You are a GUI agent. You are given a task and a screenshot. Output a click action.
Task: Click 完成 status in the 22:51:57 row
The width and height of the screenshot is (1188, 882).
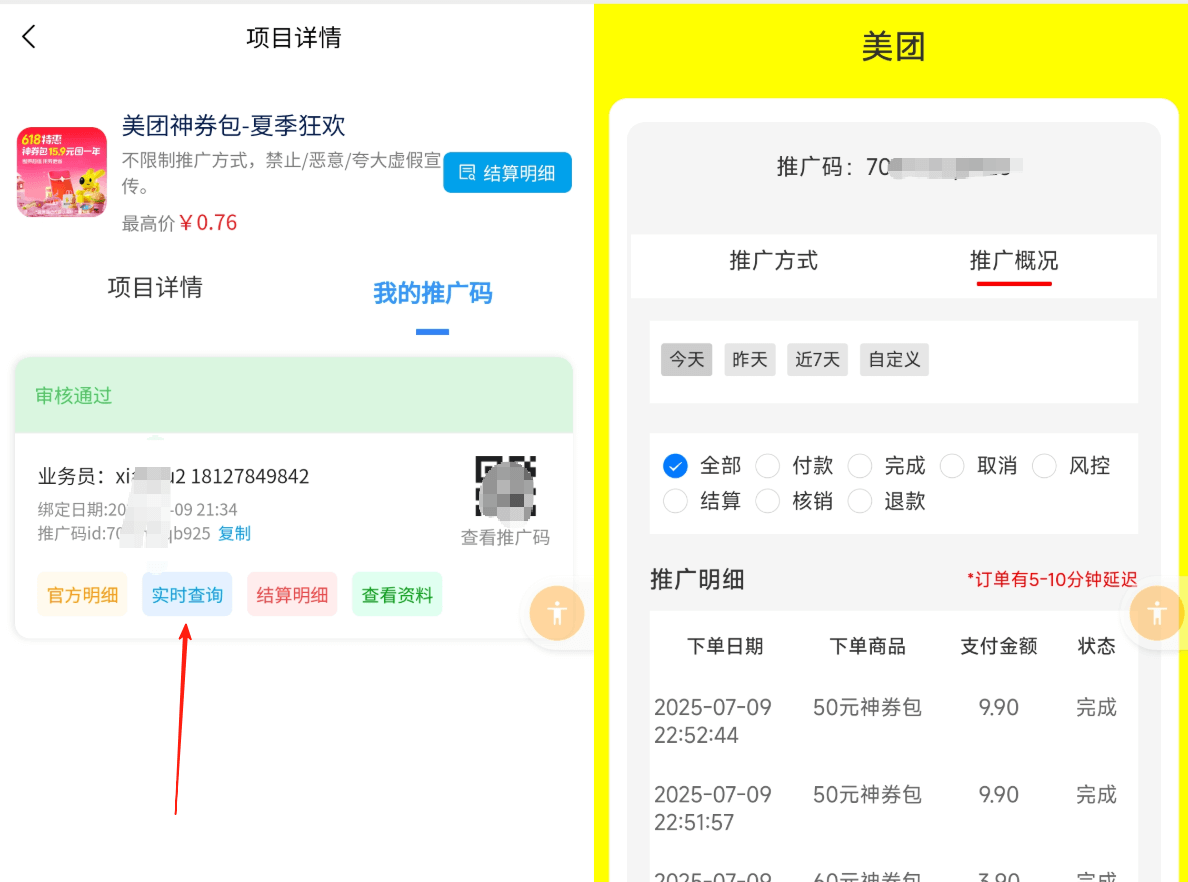[x=1096, y=794]
